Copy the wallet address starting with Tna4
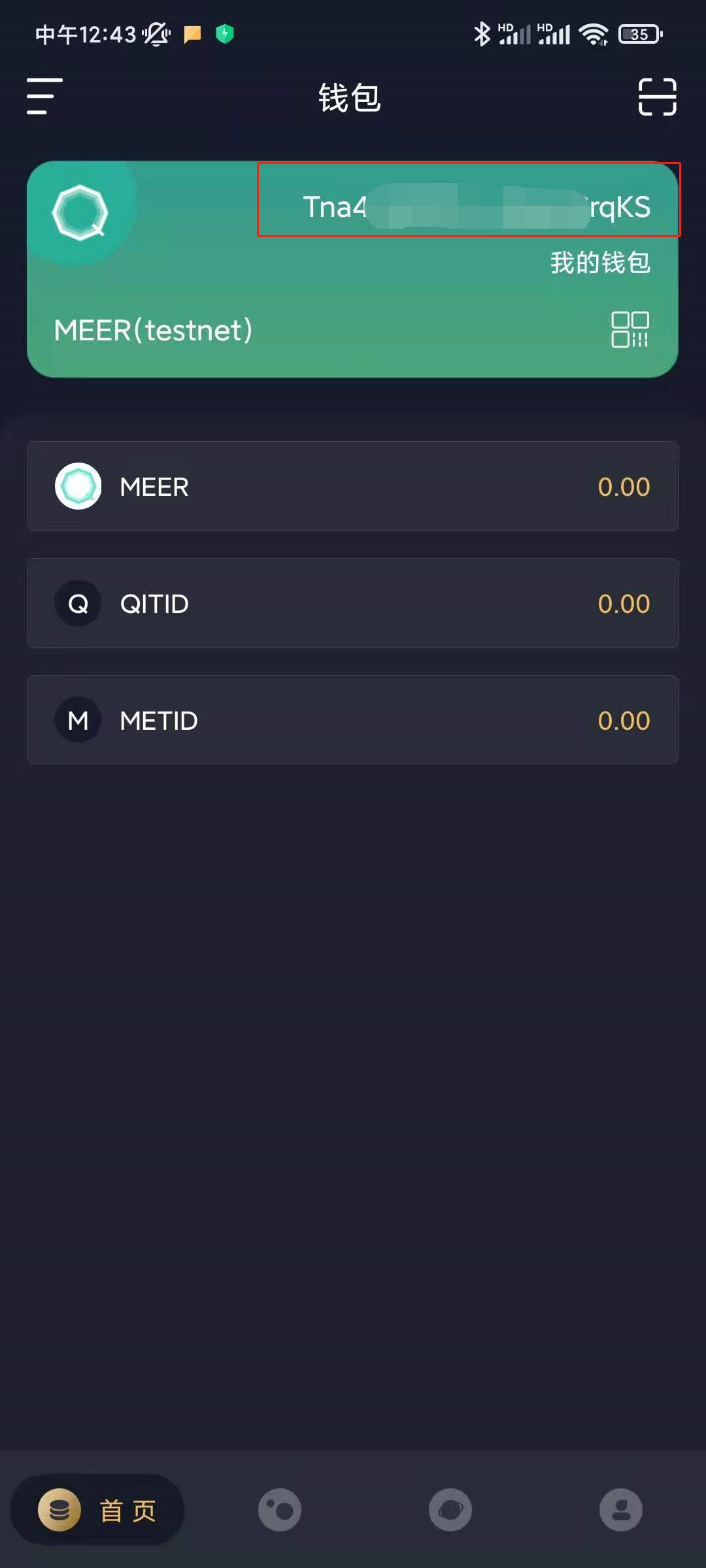This screenshot has width=706, height=1568. click(477, 206)
